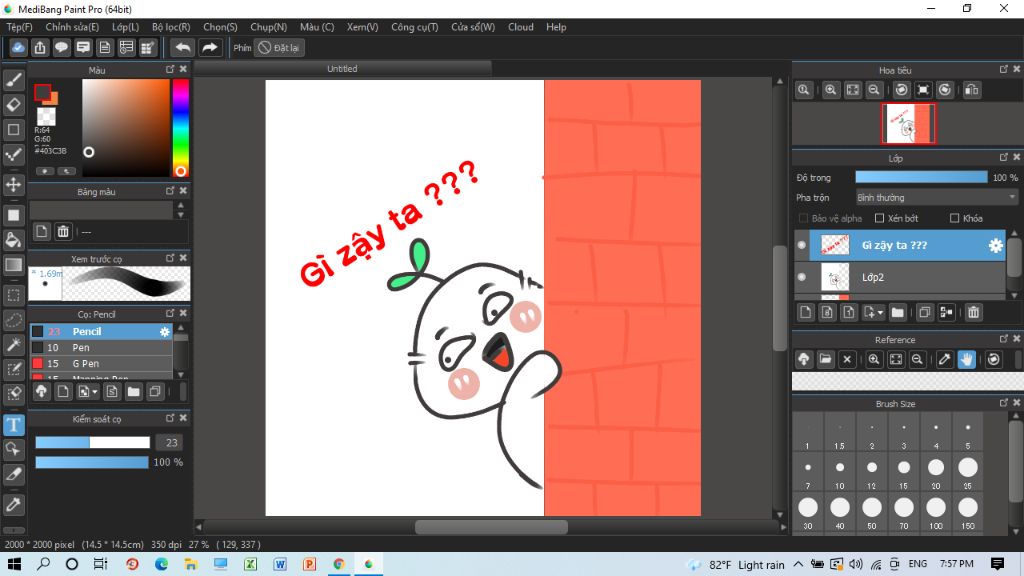Open the Pha trộn blend mode dropdown
Image resolution: width=1024 pixels, height=576 pixels.
pos(936,197)
